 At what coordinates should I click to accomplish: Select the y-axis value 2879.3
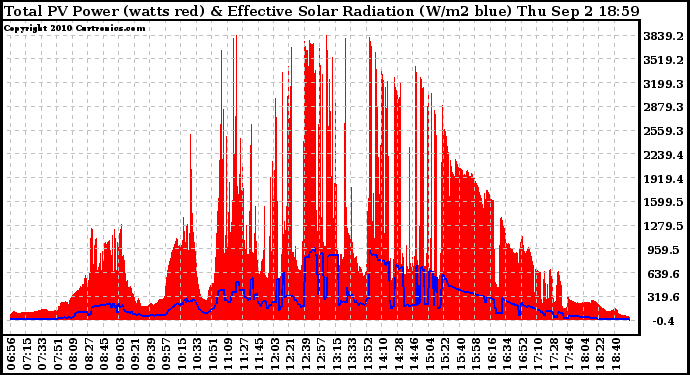tap(663, 108)
